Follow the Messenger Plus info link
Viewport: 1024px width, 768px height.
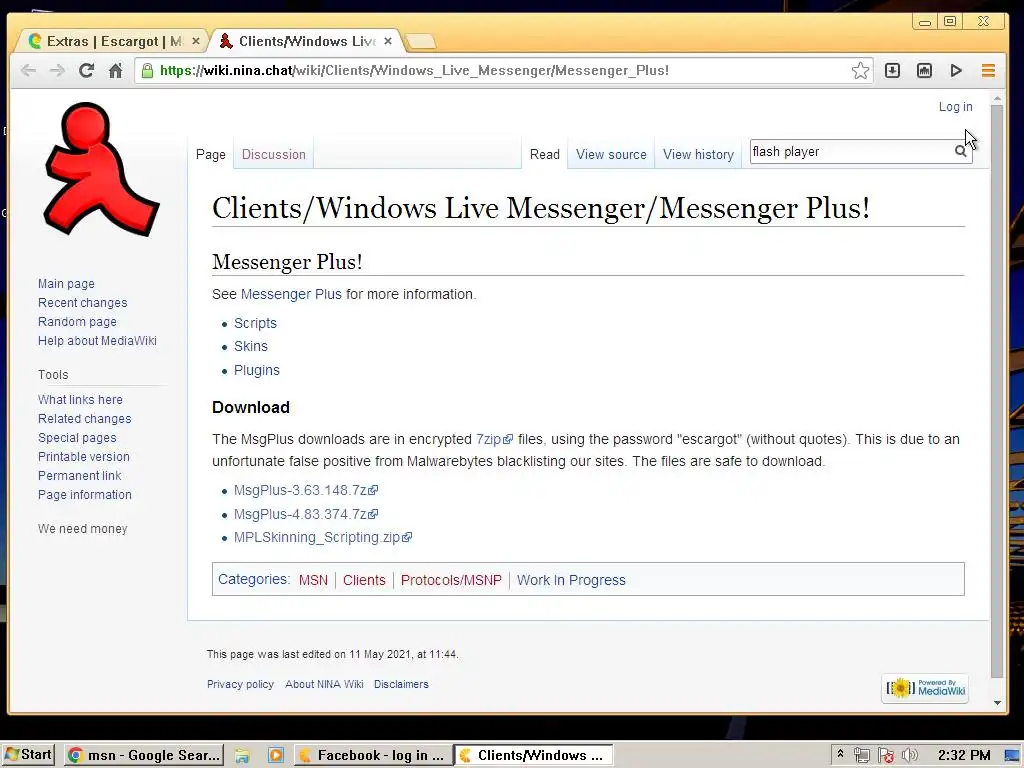(x=291, y=294)
